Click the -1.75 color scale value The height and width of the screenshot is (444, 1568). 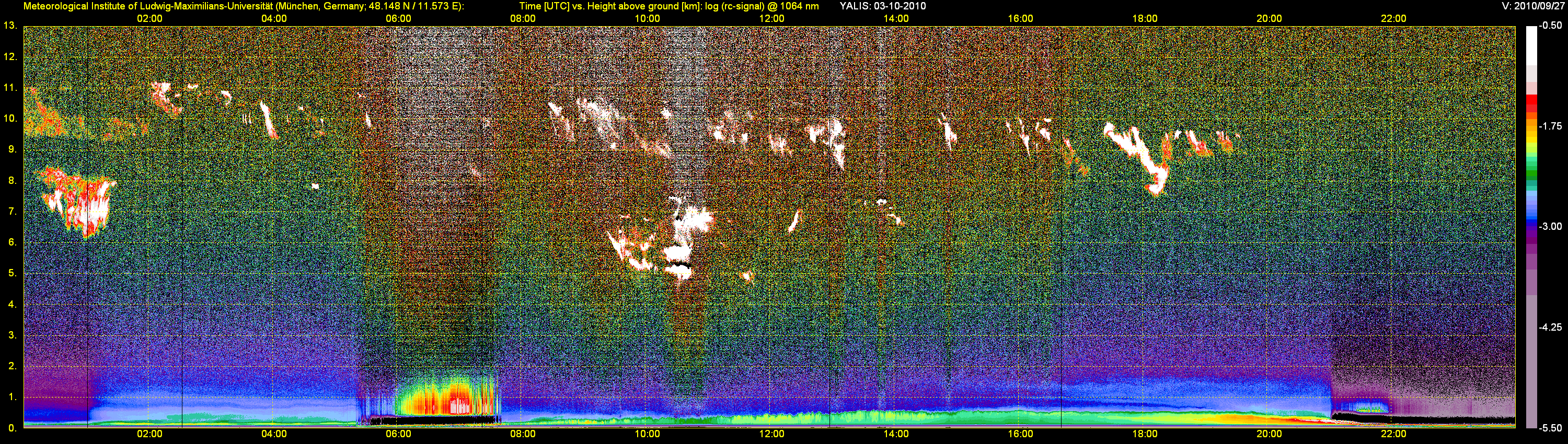[x=1550, y=126]
